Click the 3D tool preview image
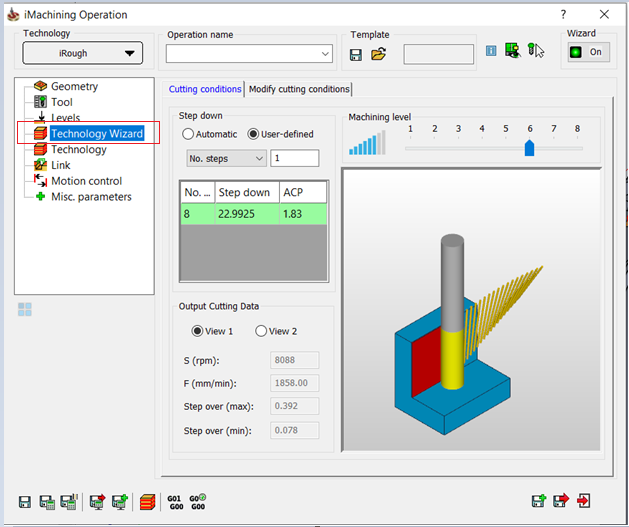This screenshot has width=629, height=527. click(x=472, y=309)
